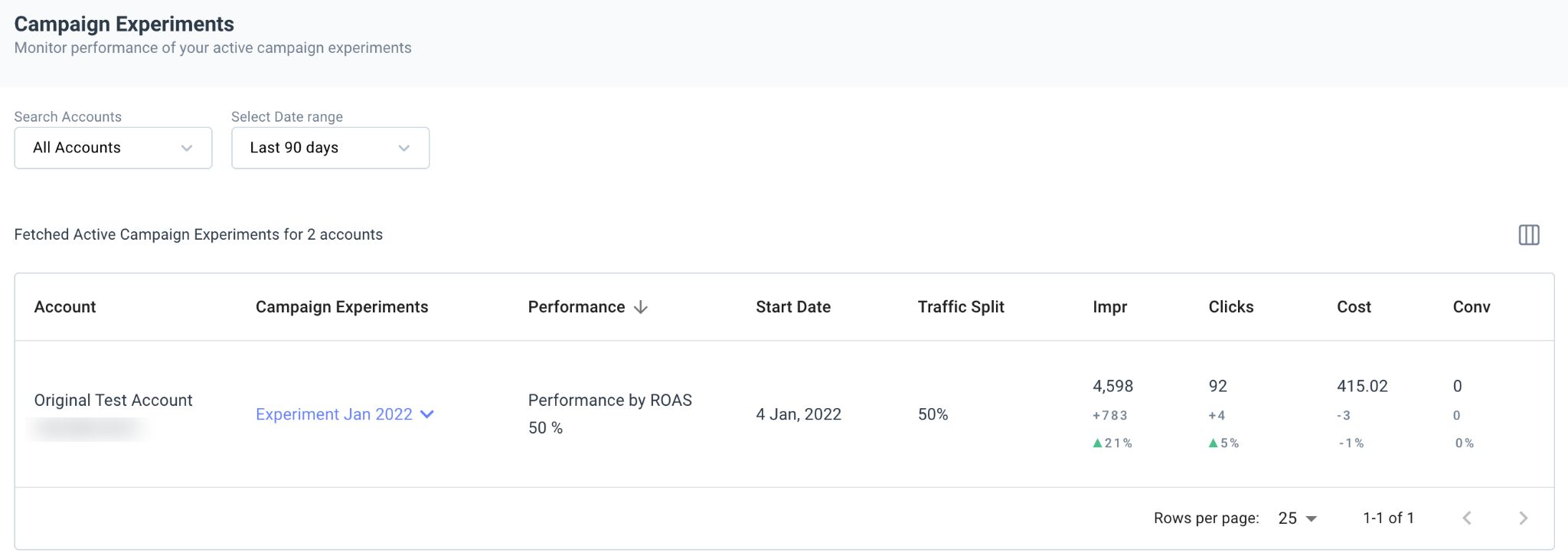Viewport: 1568px width, 559px height.
Task: Sort by the Traffic Split column
Action: [x=961, y=307]
